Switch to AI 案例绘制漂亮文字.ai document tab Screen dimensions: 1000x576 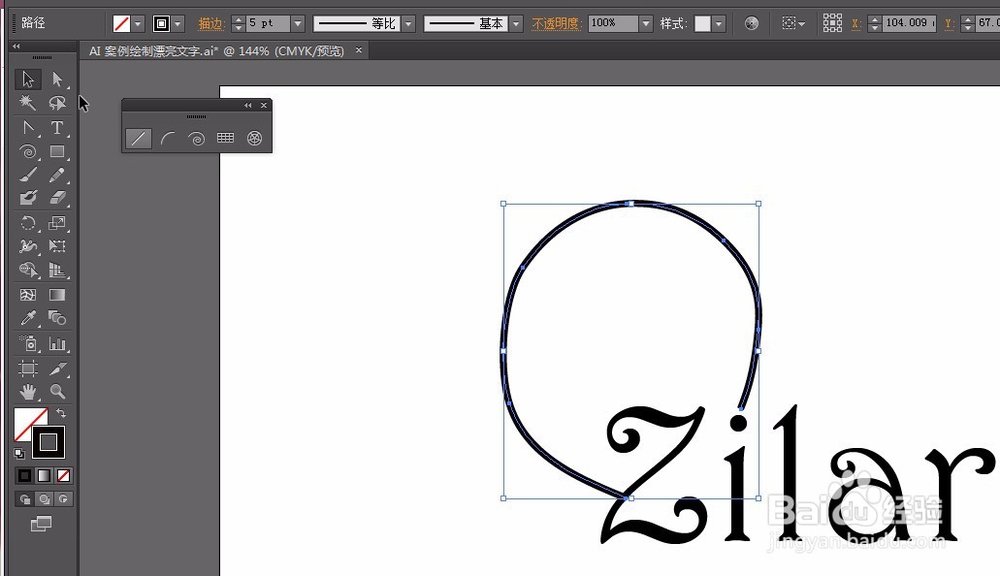coord(217,51)
